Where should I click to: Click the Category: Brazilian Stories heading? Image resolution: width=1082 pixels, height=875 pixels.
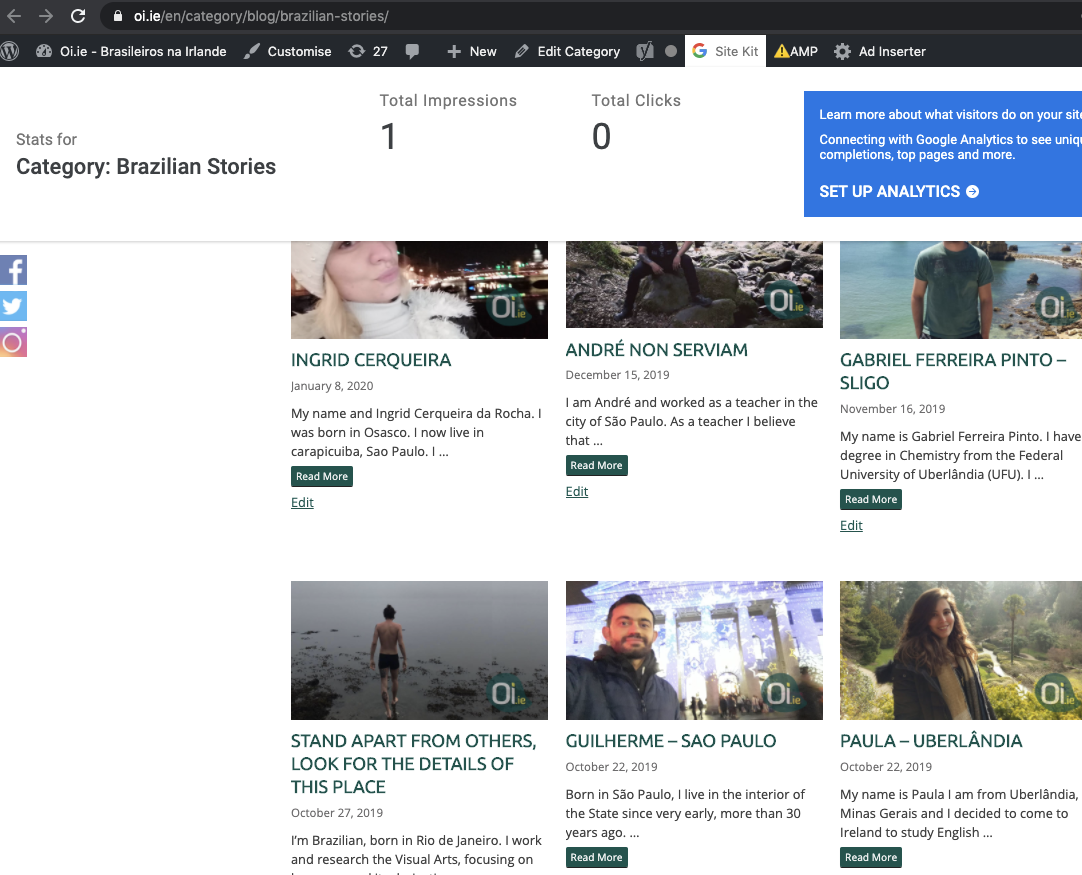146,166
